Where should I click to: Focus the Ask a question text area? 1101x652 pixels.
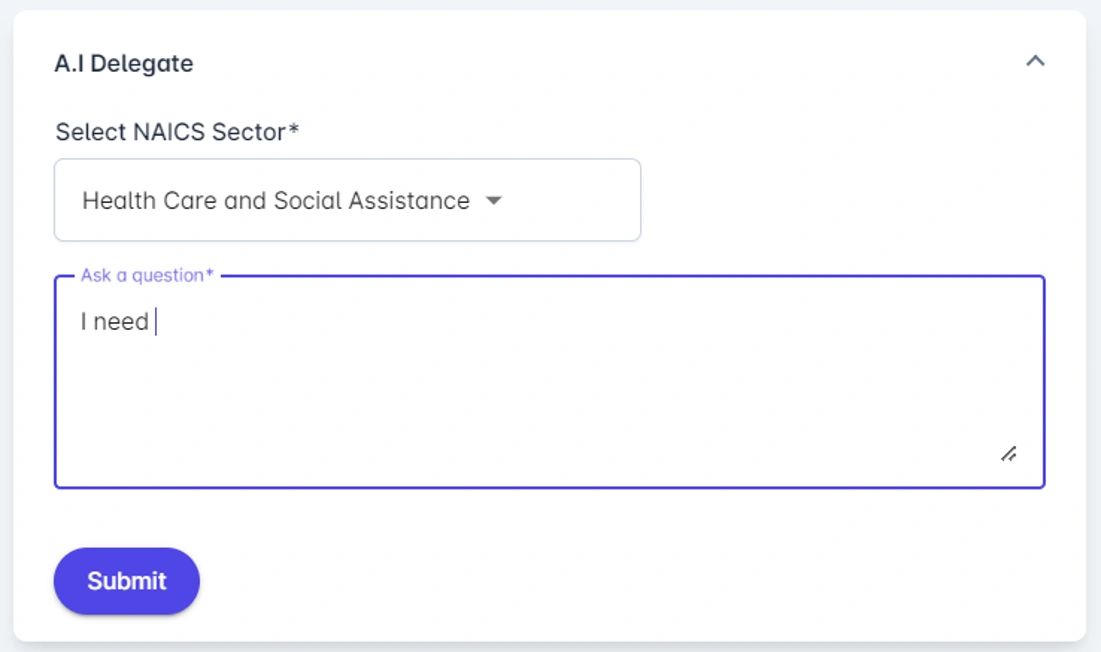548,380
